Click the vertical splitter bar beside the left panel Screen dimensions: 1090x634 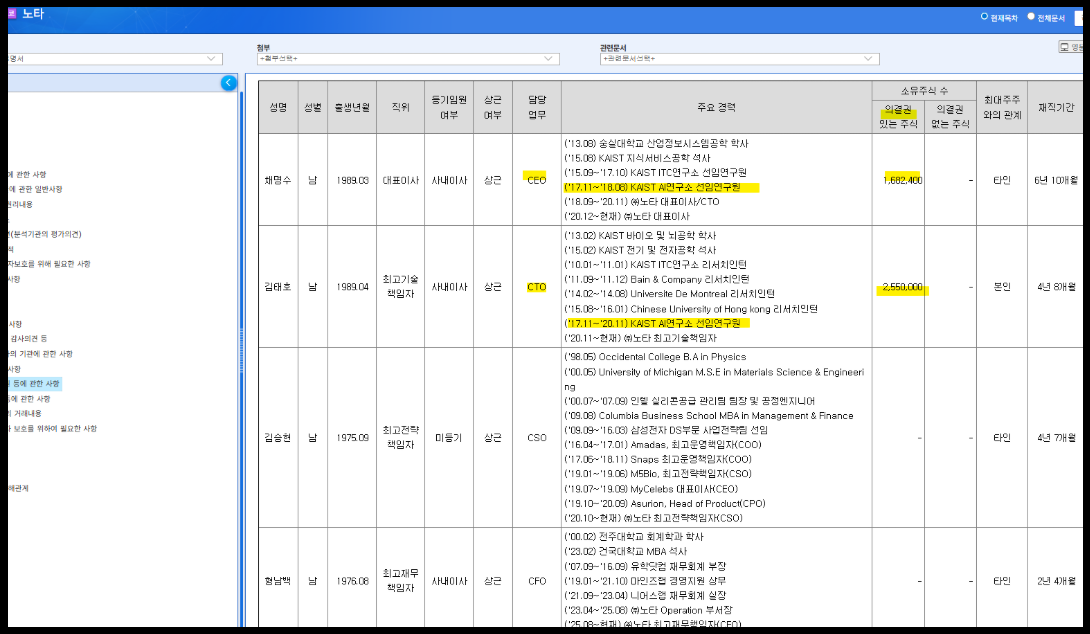pos(241,350)
